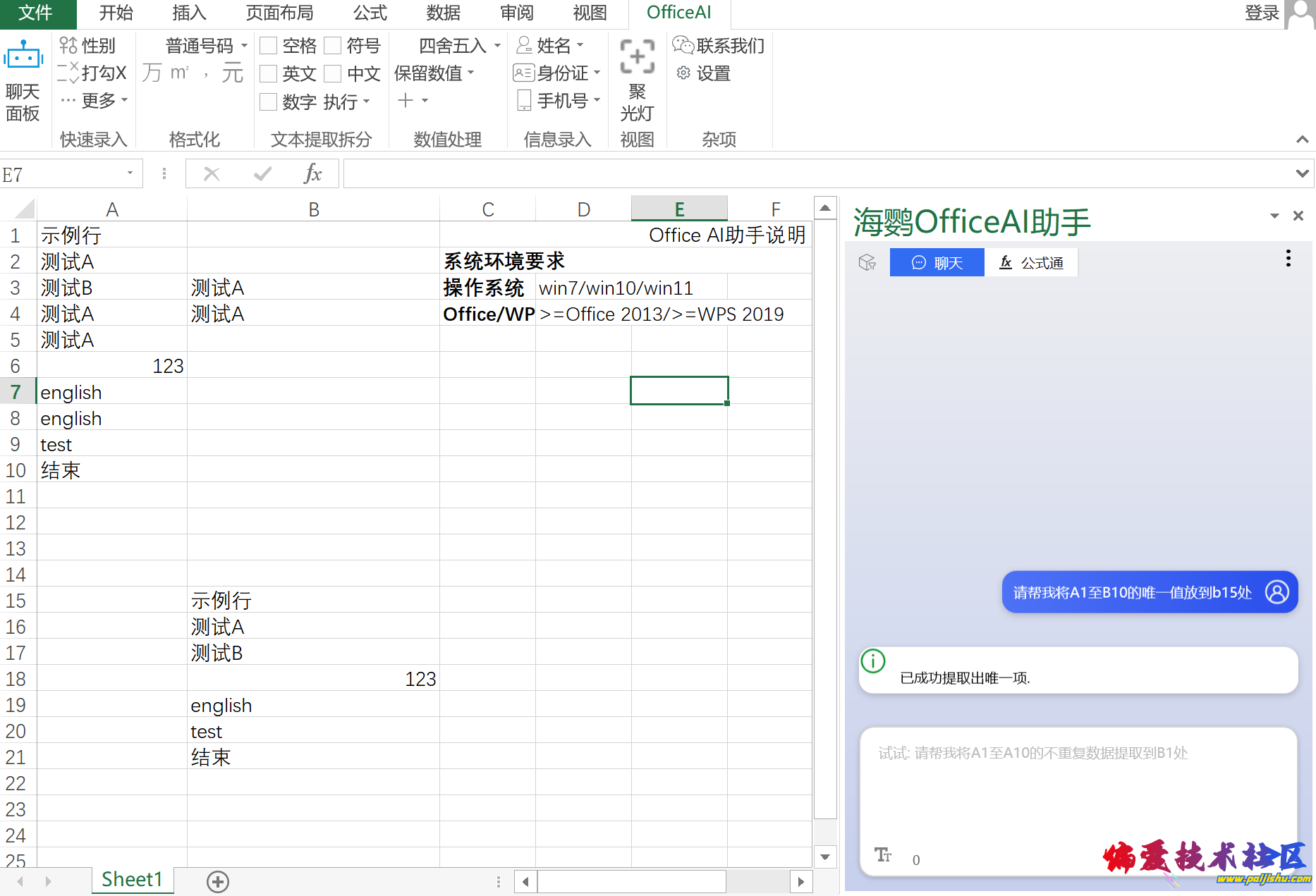
Task: Click the insert function fx icon
Action: [x=312, y=173]
